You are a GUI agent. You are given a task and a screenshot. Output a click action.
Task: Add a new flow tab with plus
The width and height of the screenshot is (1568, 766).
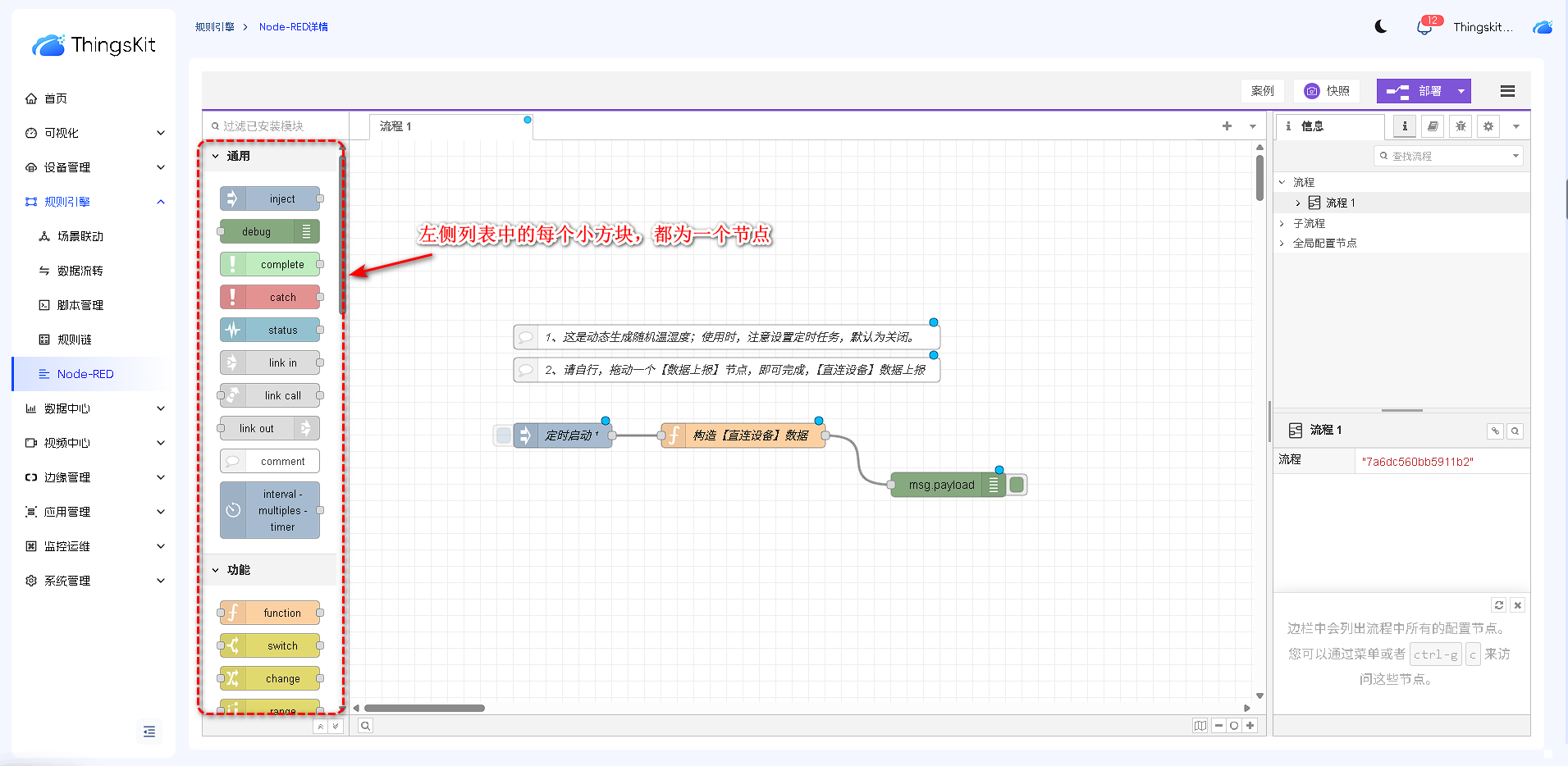coord(1227,126)
